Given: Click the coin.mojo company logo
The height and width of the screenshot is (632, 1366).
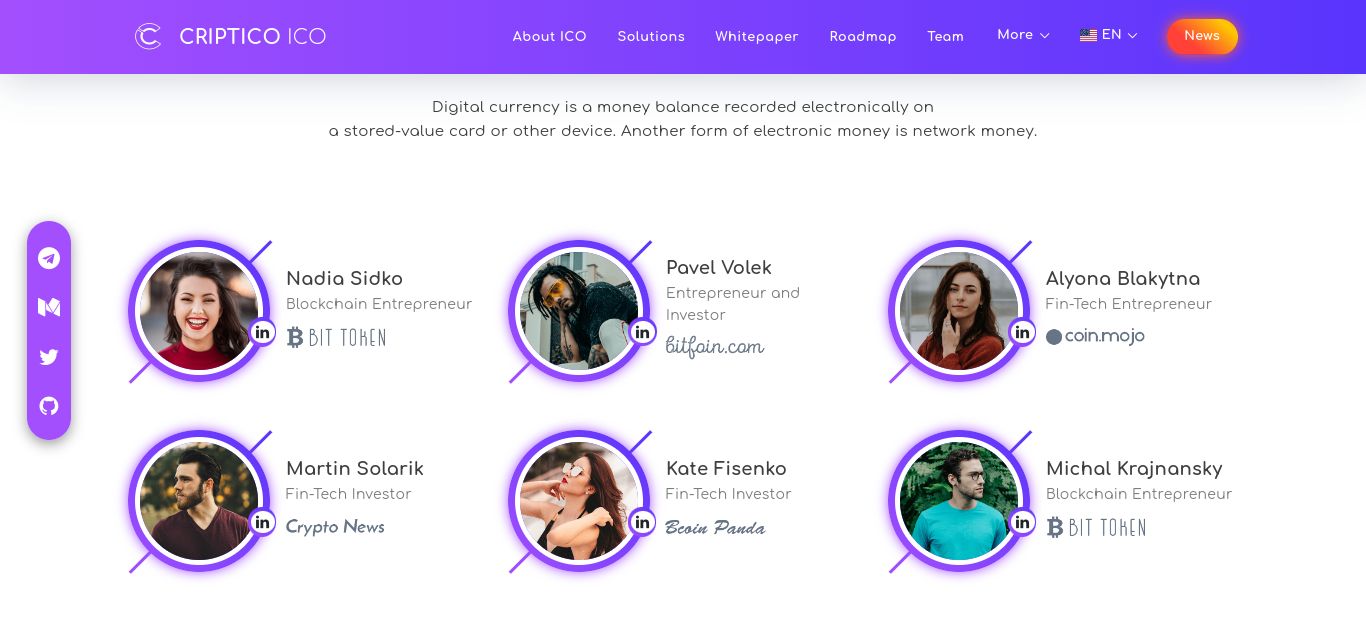Looking at the screenshot, I should click(1095, 336).
